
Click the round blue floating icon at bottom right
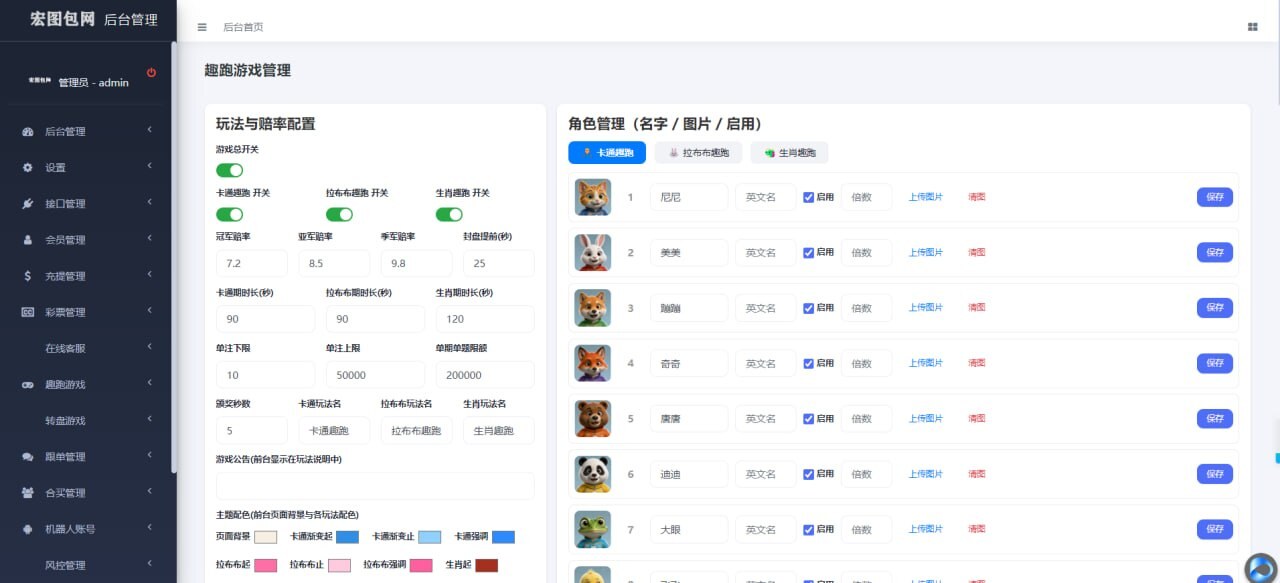1260,567
